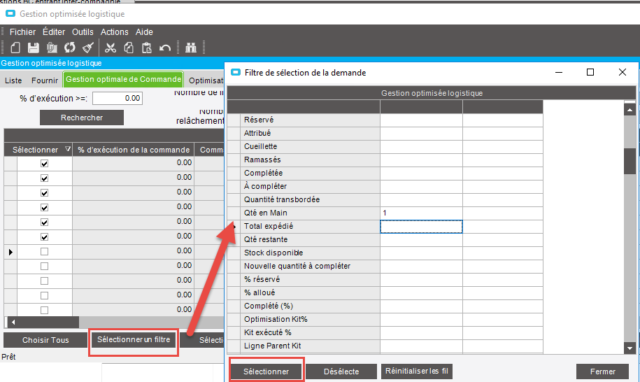Screen dimensions: 640x382
Task: Open the Actions menu
Action: point(114,32)
